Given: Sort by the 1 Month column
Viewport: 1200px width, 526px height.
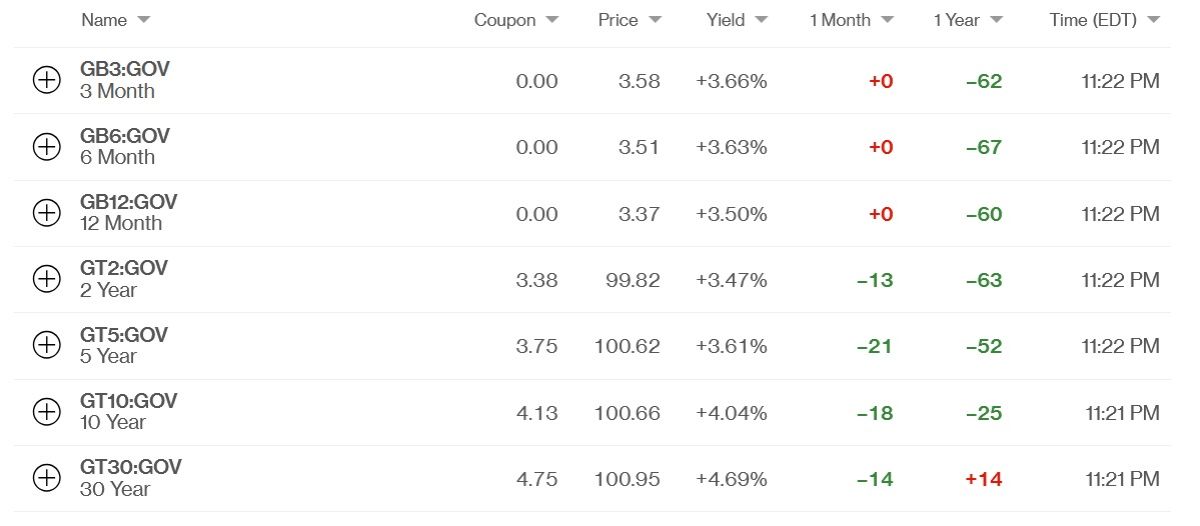Looking at the screenshot, I should tap(887, 20).
